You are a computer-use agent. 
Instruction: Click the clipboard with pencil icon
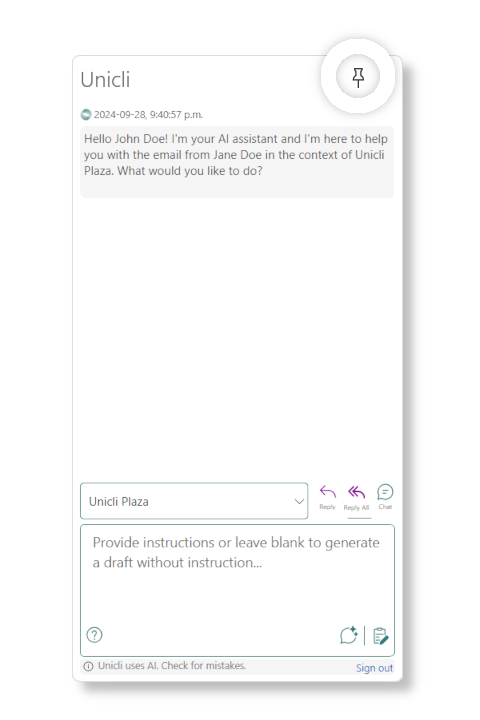pyautogui.click(x=380, y=636)
